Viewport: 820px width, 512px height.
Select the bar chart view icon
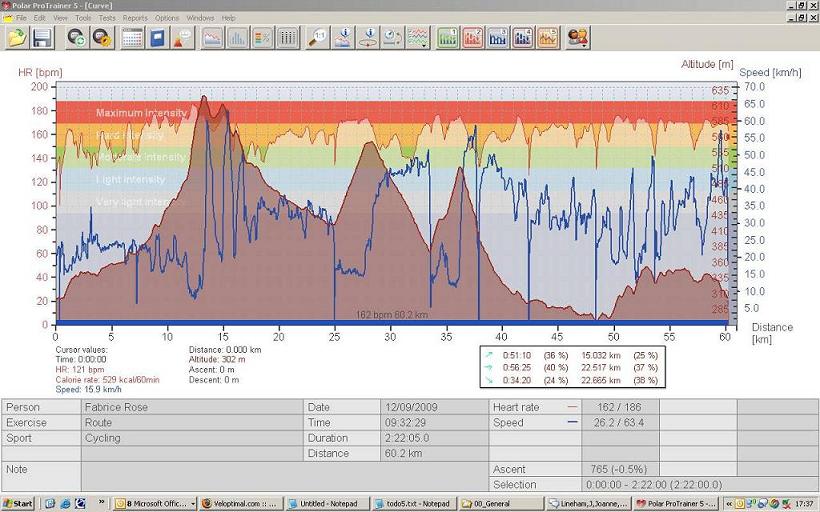click(237, 38)
